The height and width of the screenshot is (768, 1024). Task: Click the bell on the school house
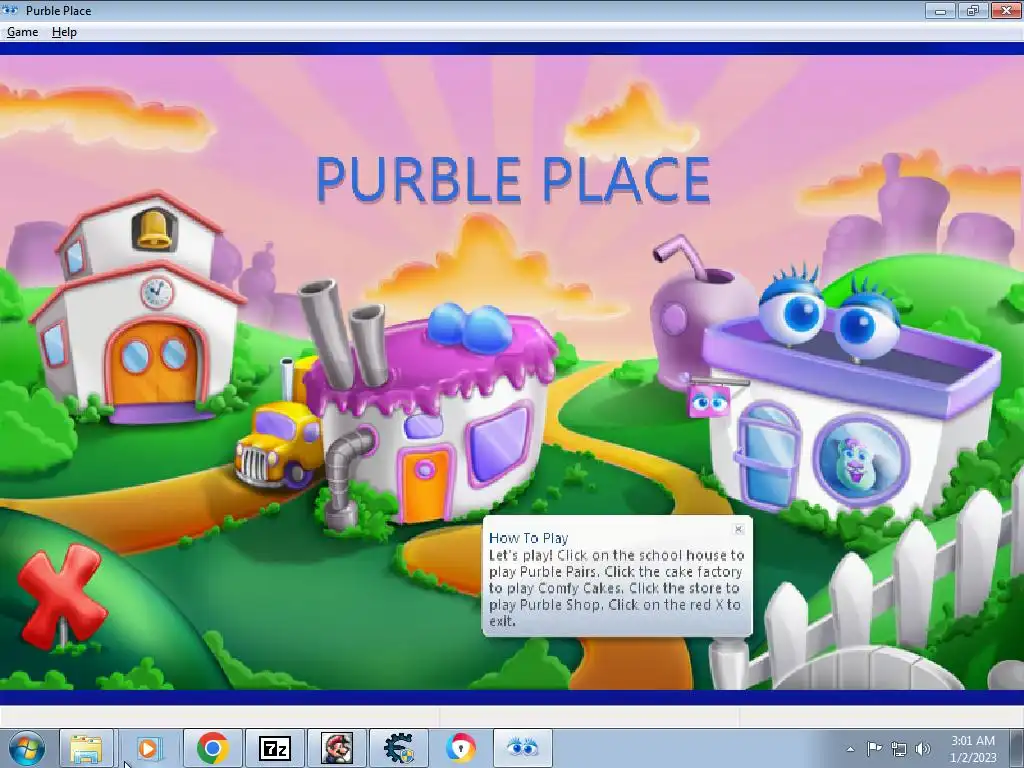point(154,230)
